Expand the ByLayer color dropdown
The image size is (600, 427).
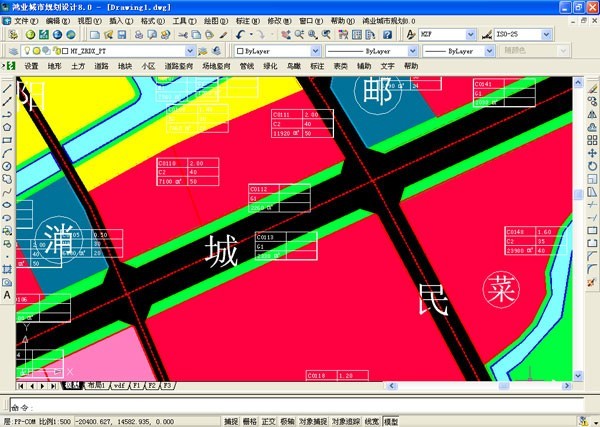click(315, 51)
